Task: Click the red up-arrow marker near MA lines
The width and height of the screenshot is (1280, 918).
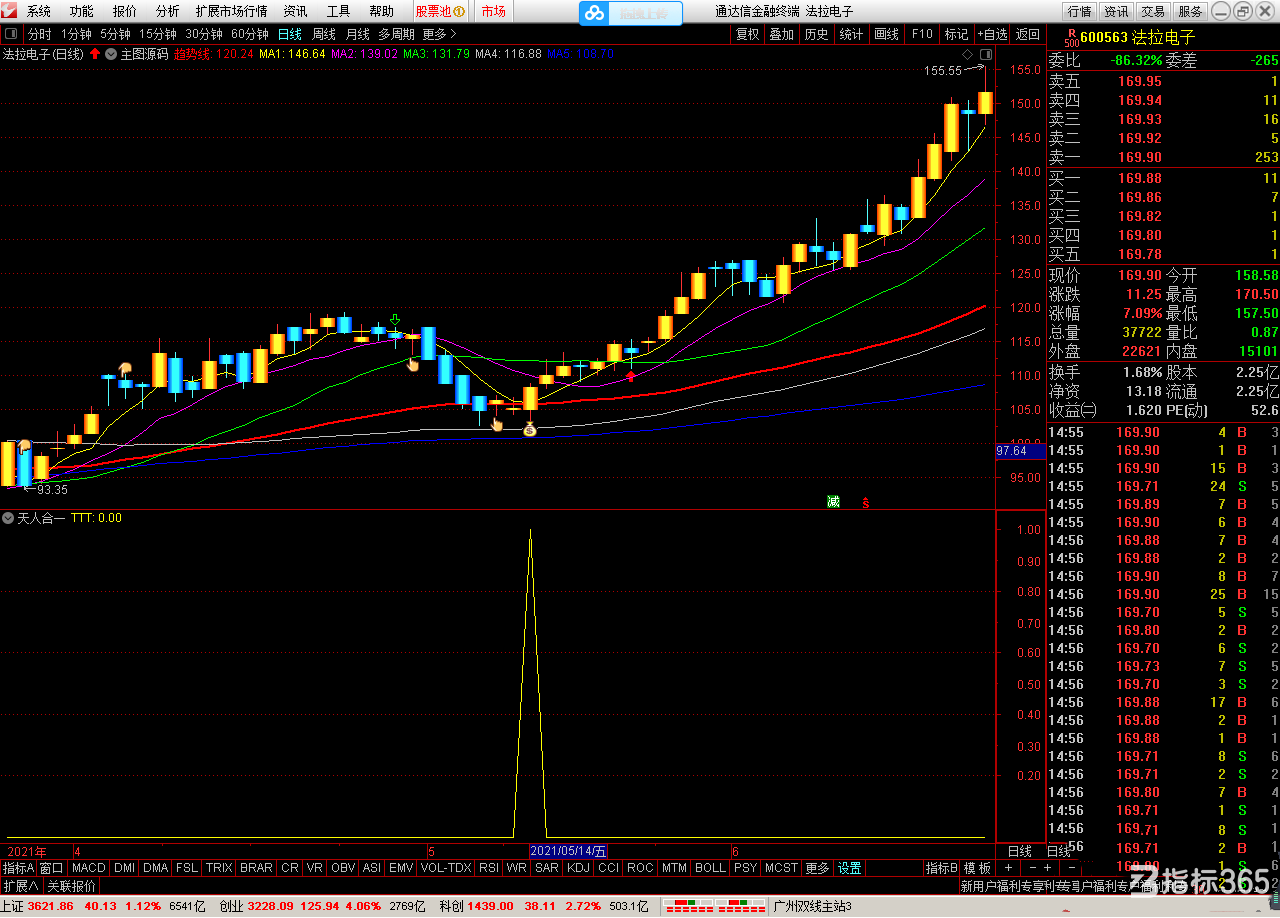Action: [631, 375]
